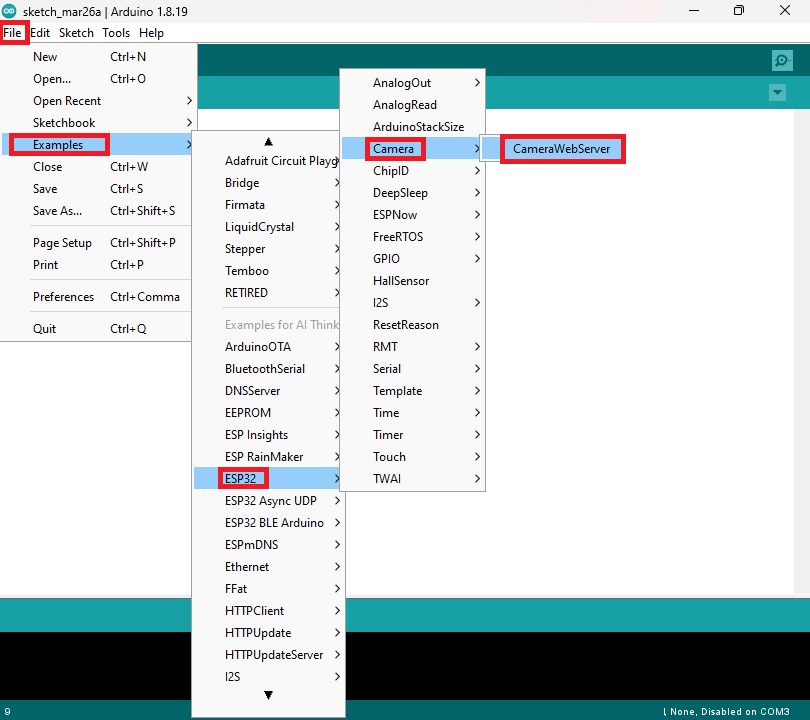The image size is (810, 720).
Task: Select the Examples menu entry
Action: tap(98, 145)
